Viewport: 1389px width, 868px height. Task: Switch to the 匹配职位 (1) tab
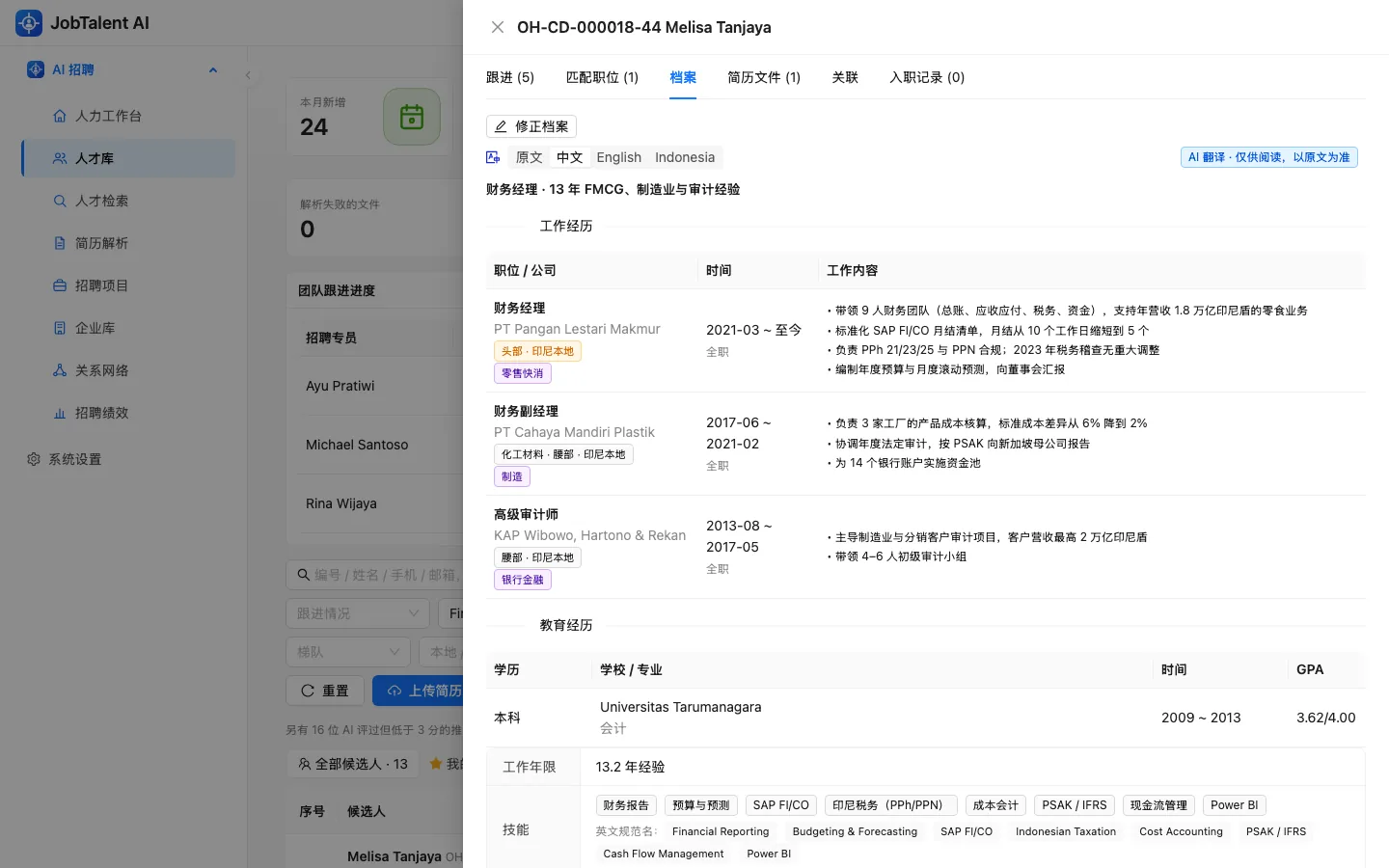point(602,77)
